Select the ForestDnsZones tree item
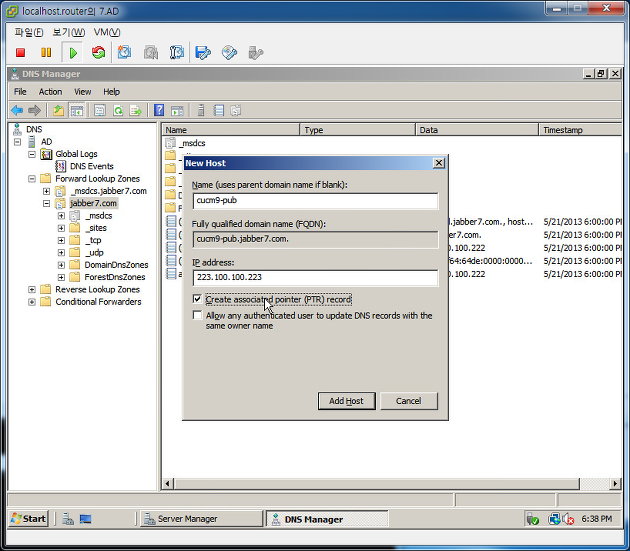Screen dimensions: 630x551 [115, 277]
